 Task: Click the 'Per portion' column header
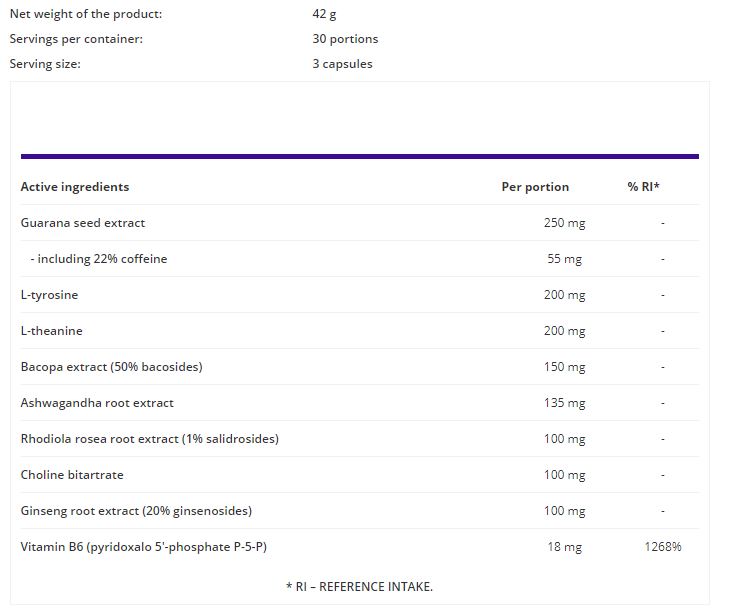[535, 187]
